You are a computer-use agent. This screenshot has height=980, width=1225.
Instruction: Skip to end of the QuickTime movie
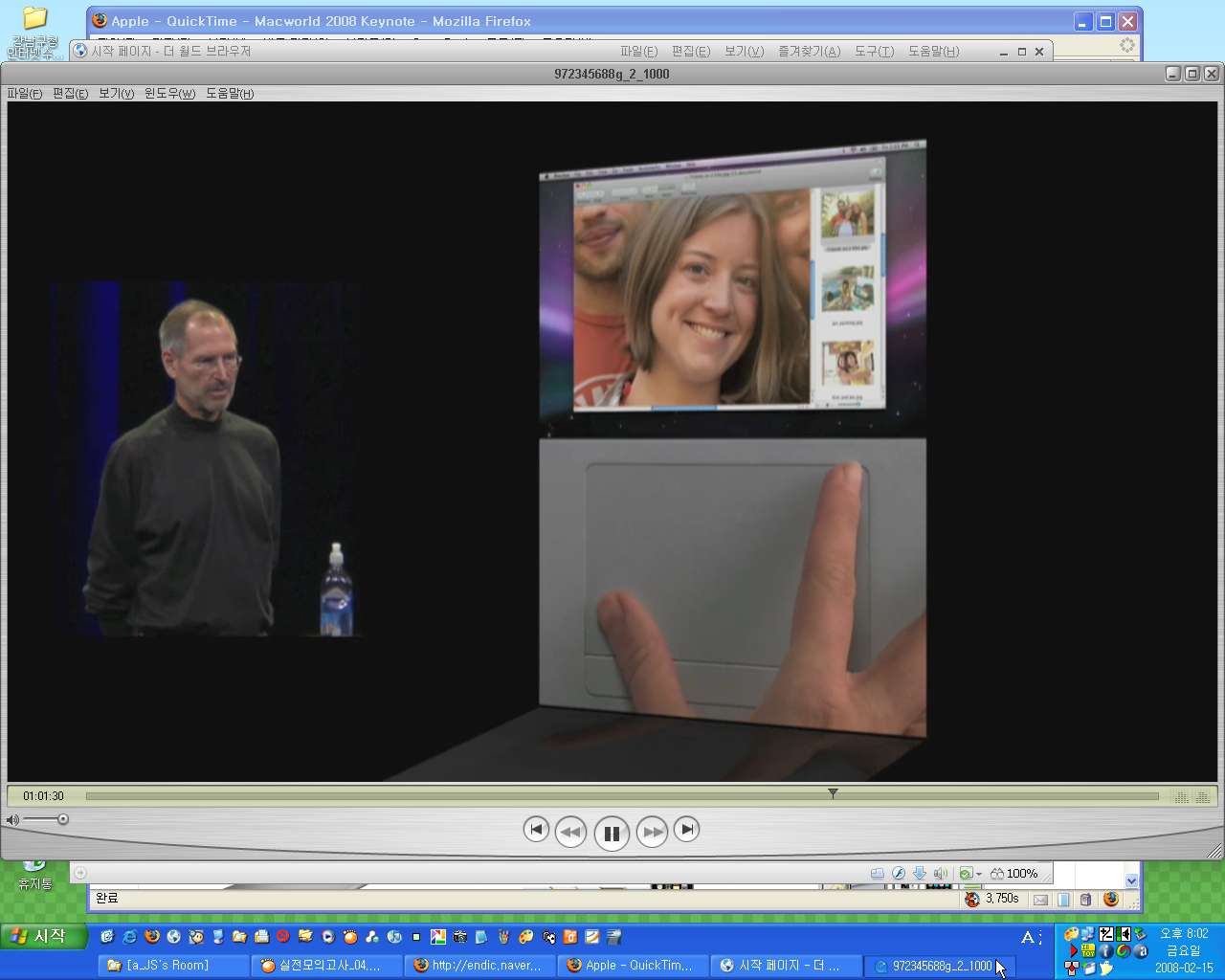click(686, 829)
